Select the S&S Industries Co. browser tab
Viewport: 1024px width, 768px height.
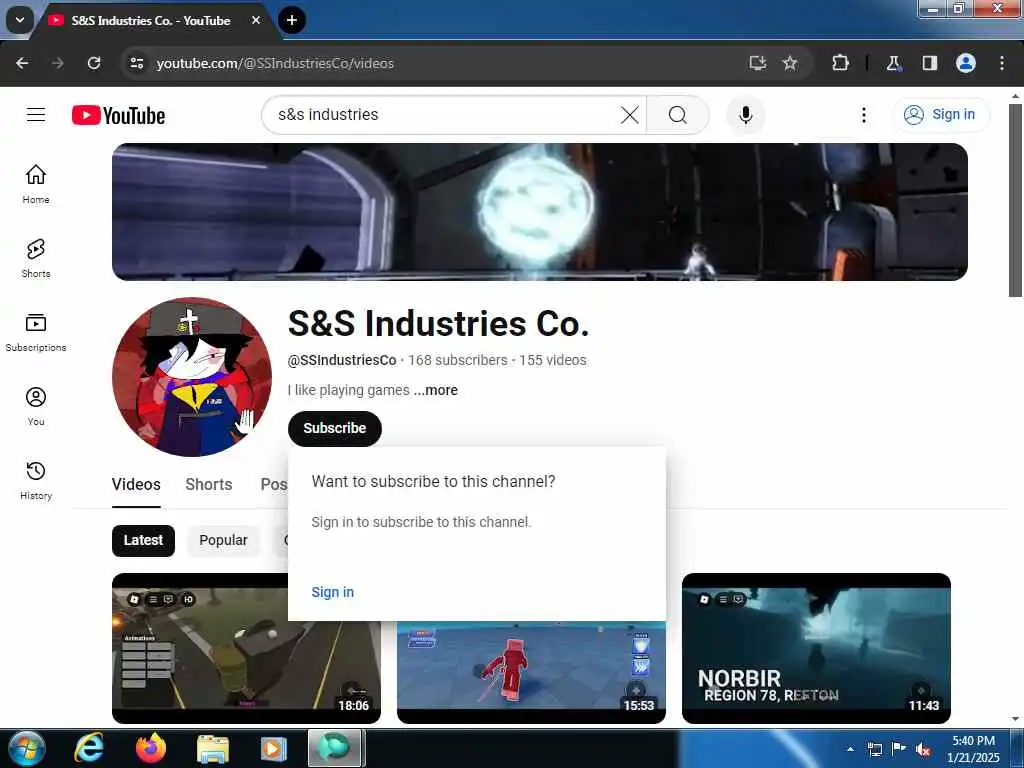(x=151, y=21)
